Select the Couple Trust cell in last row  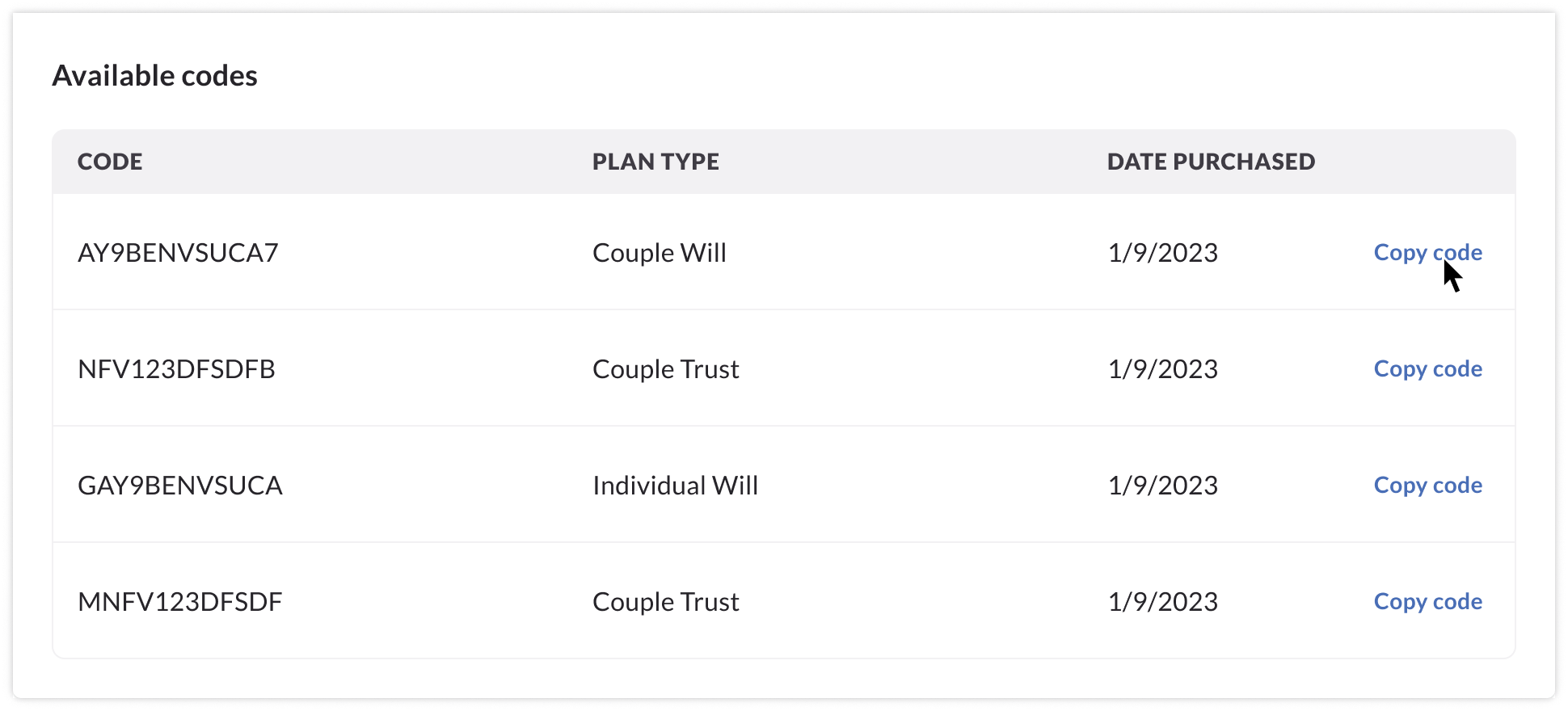pyautogui.click(x=666, y=601)
